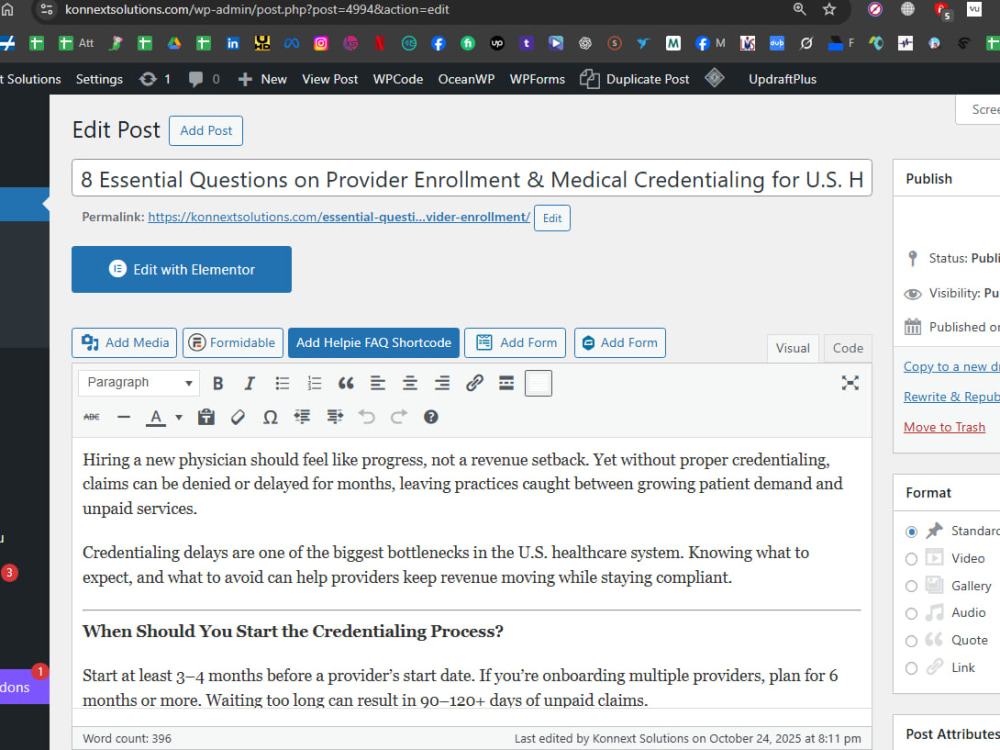Click Move to Trash link
The height and width of the screenshot is (750, 1000).
945,427
